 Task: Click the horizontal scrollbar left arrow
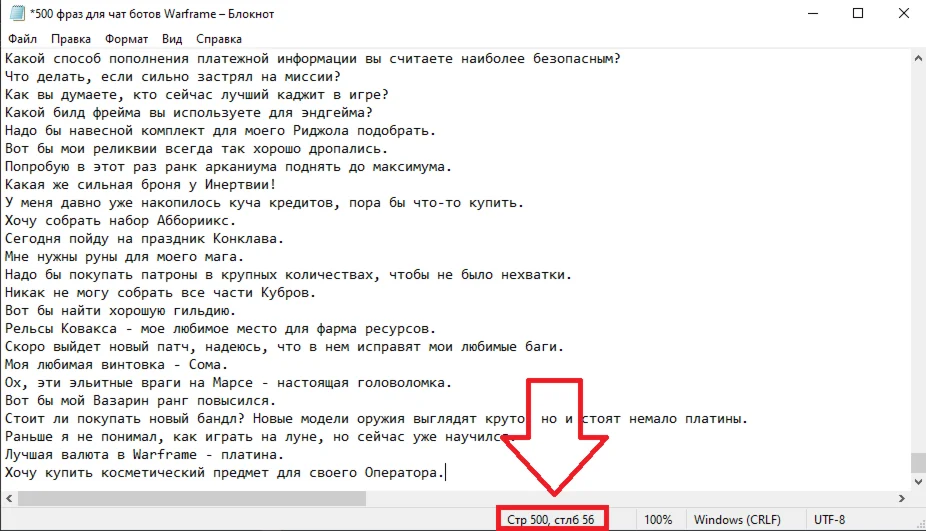point(9,499)
